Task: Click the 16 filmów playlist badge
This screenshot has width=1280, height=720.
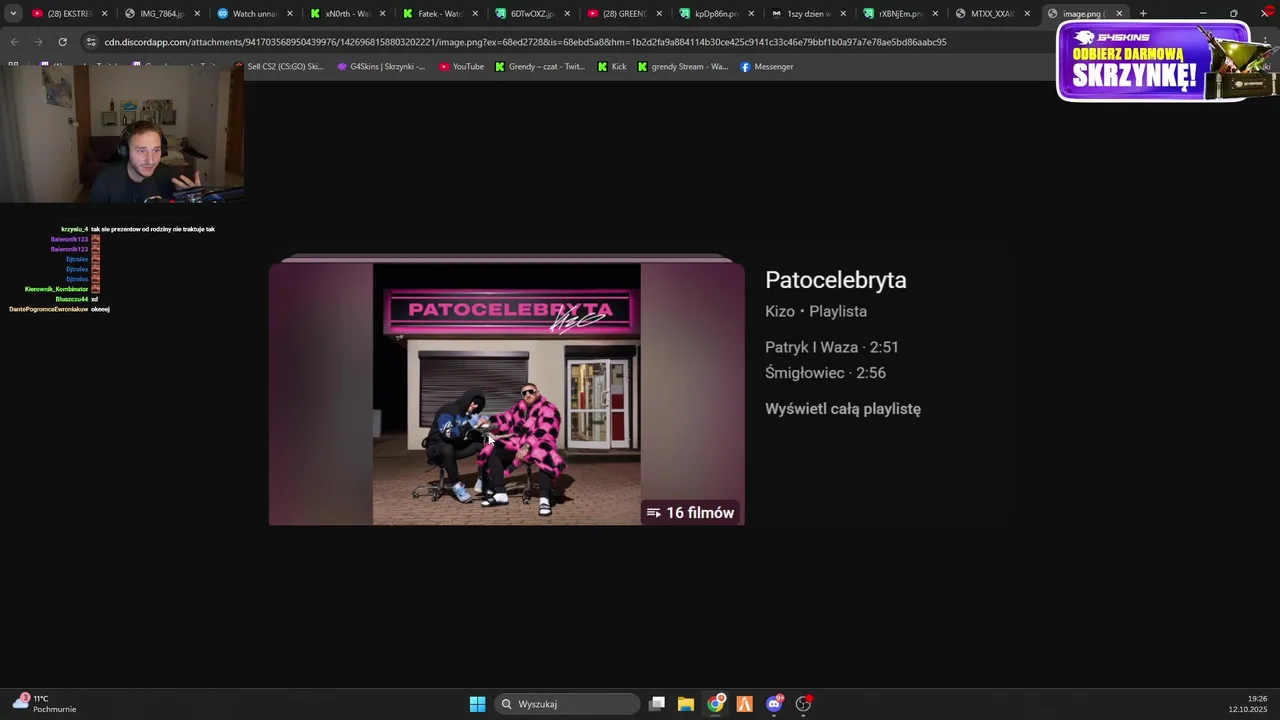Action: [x=691, y=513]
